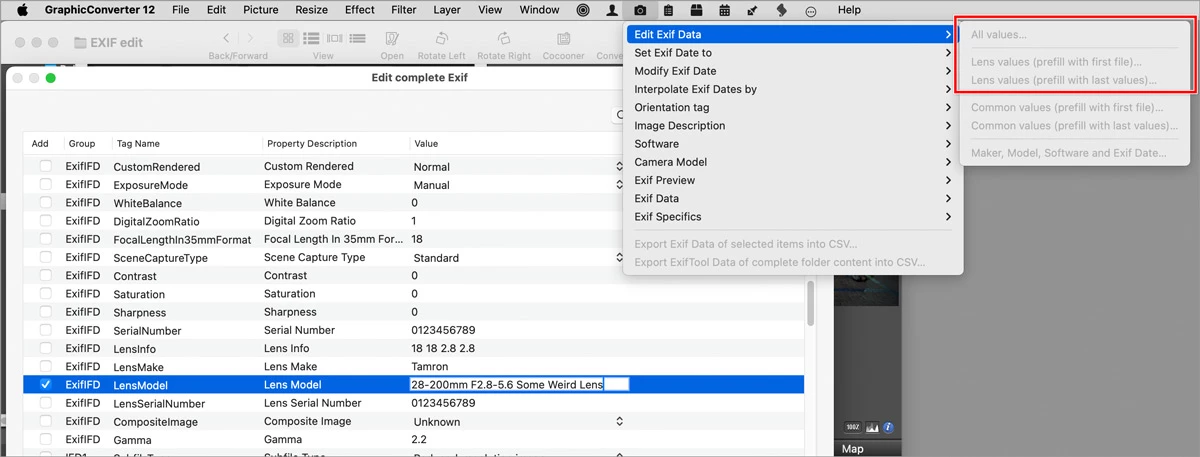1200x457 pixels.
Task: Click the blue info icon in preview panel
Action: pos(887,427)
